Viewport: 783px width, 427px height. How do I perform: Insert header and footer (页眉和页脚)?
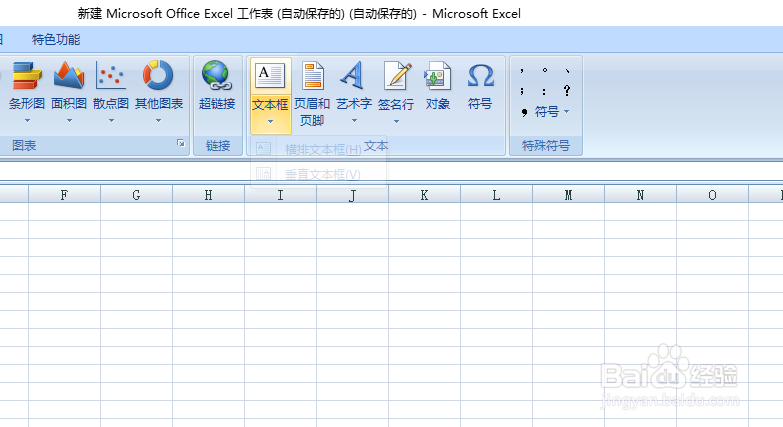click(x=312, y=93)
